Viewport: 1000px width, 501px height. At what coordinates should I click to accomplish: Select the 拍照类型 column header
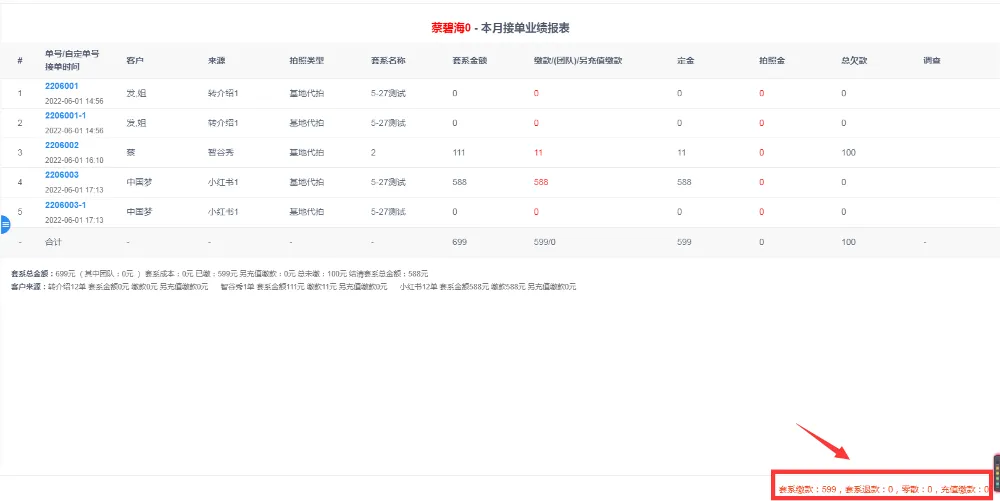[x=306, y=61]
